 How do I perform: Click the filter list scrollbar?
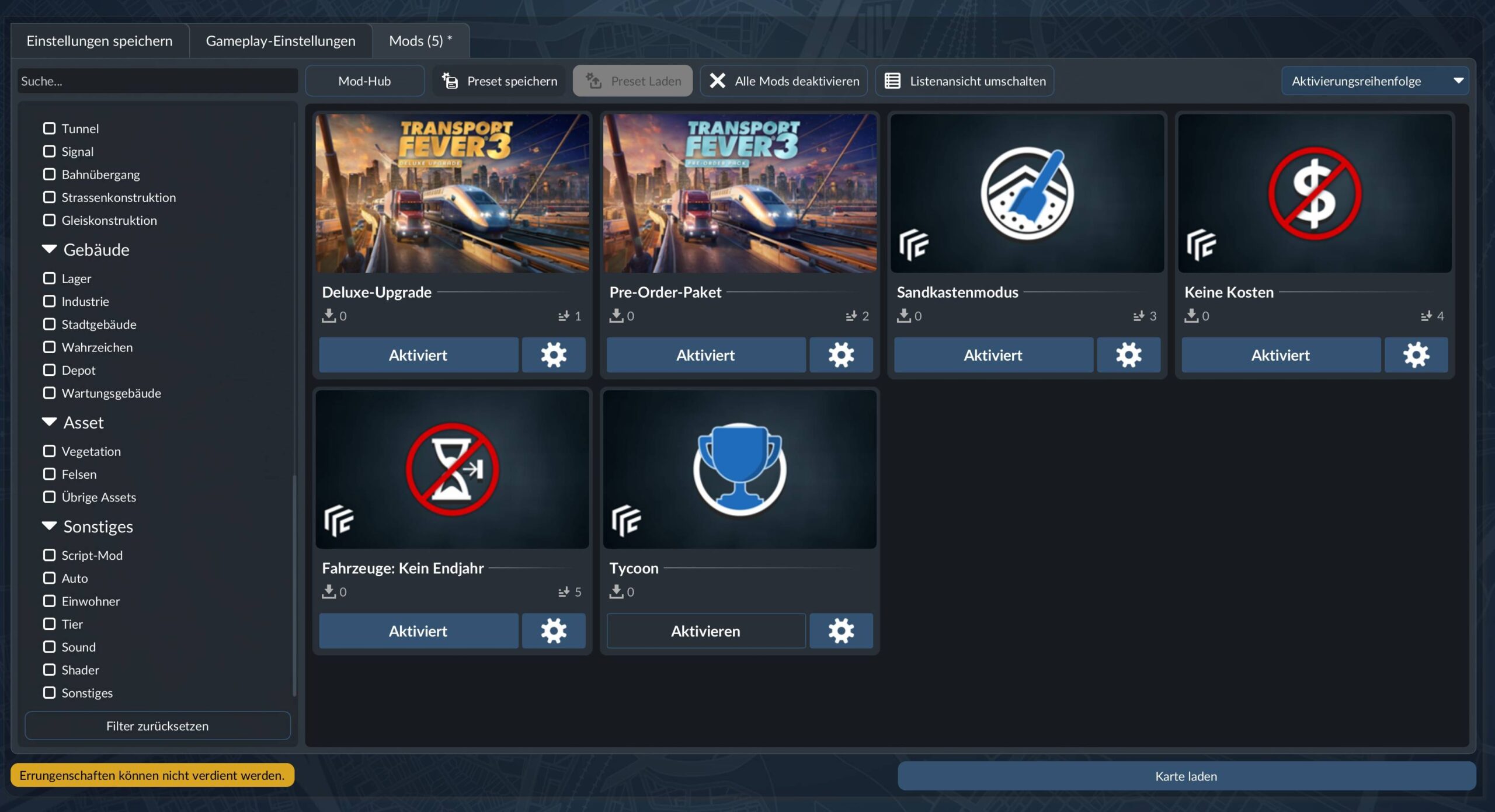[x=294, y=586]
